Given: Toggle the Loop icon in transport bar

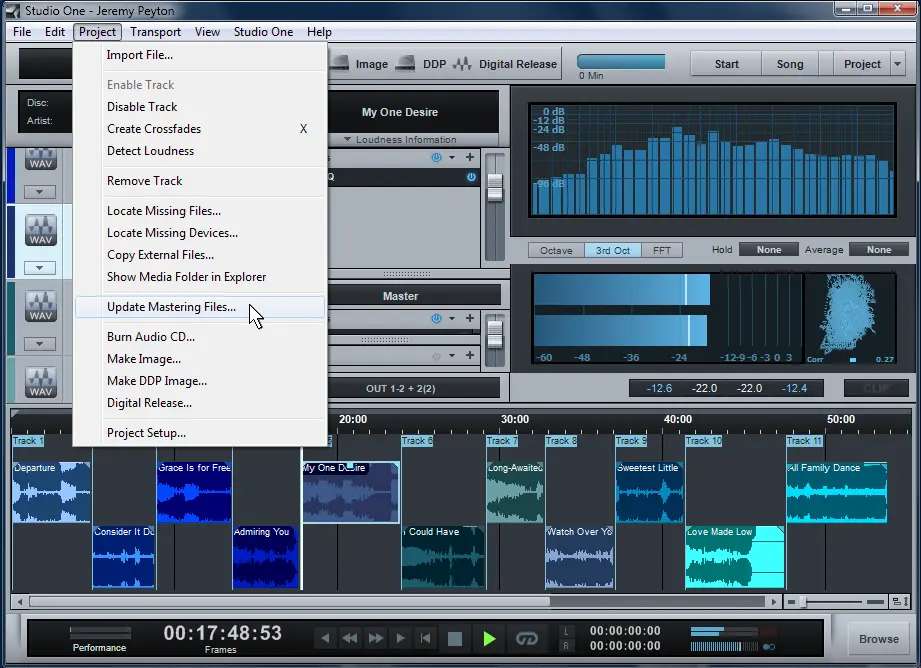Looking at the screenshot, I should 526,639.
